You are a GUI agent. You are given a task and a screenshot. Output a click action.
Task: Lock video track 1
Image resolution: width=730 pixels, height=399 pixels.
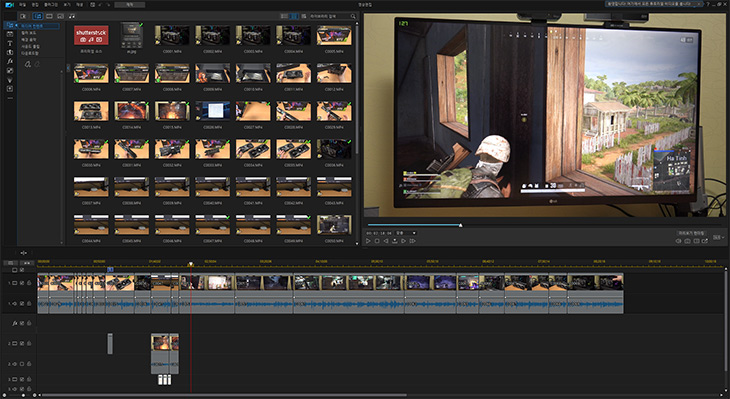(x=29, y=283)
